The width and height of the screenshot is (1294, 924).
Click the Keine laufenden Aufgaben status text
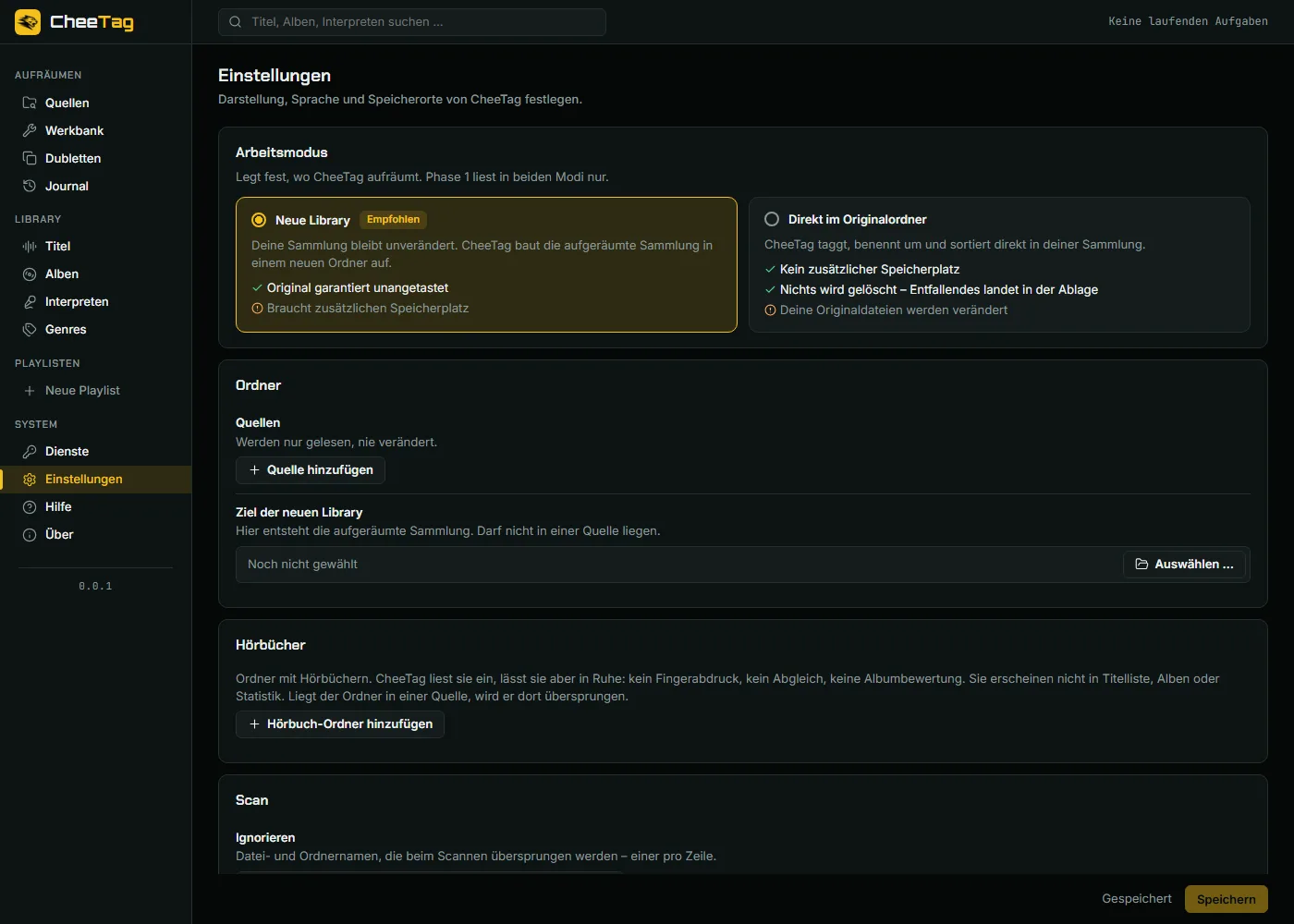(x=1189, y=21)
